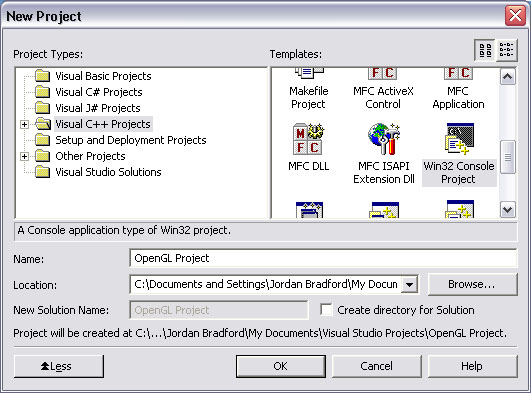Click OK to create the project
The height and width of the screenshot is (393, 531).
(281, 366)
